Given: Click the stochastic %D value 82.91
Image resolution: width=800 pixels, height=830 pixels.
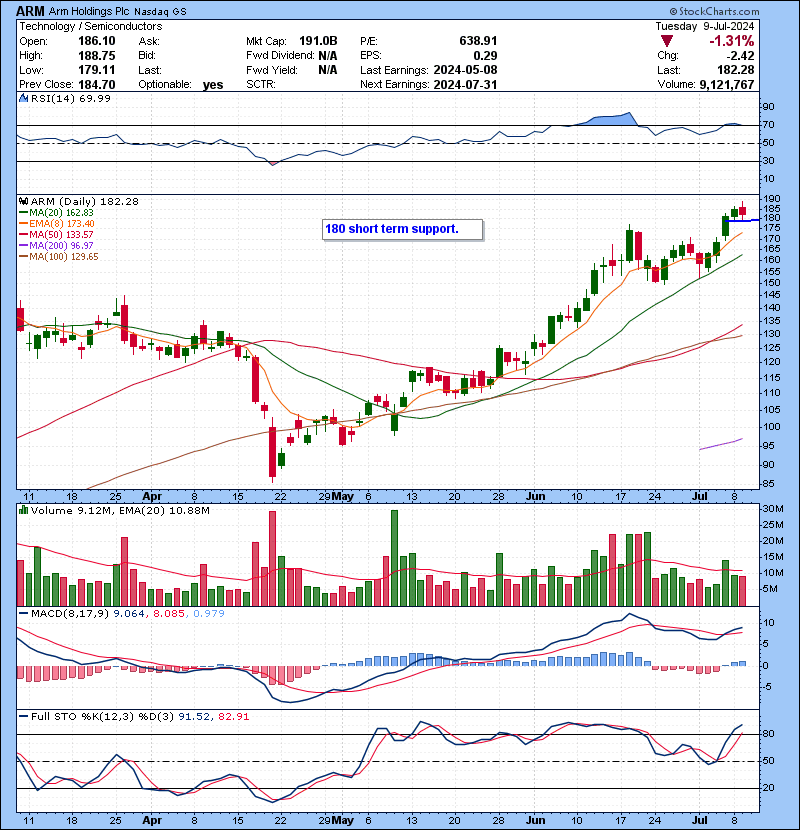Looking at the screenshot, I should click(x=233, y=716).
